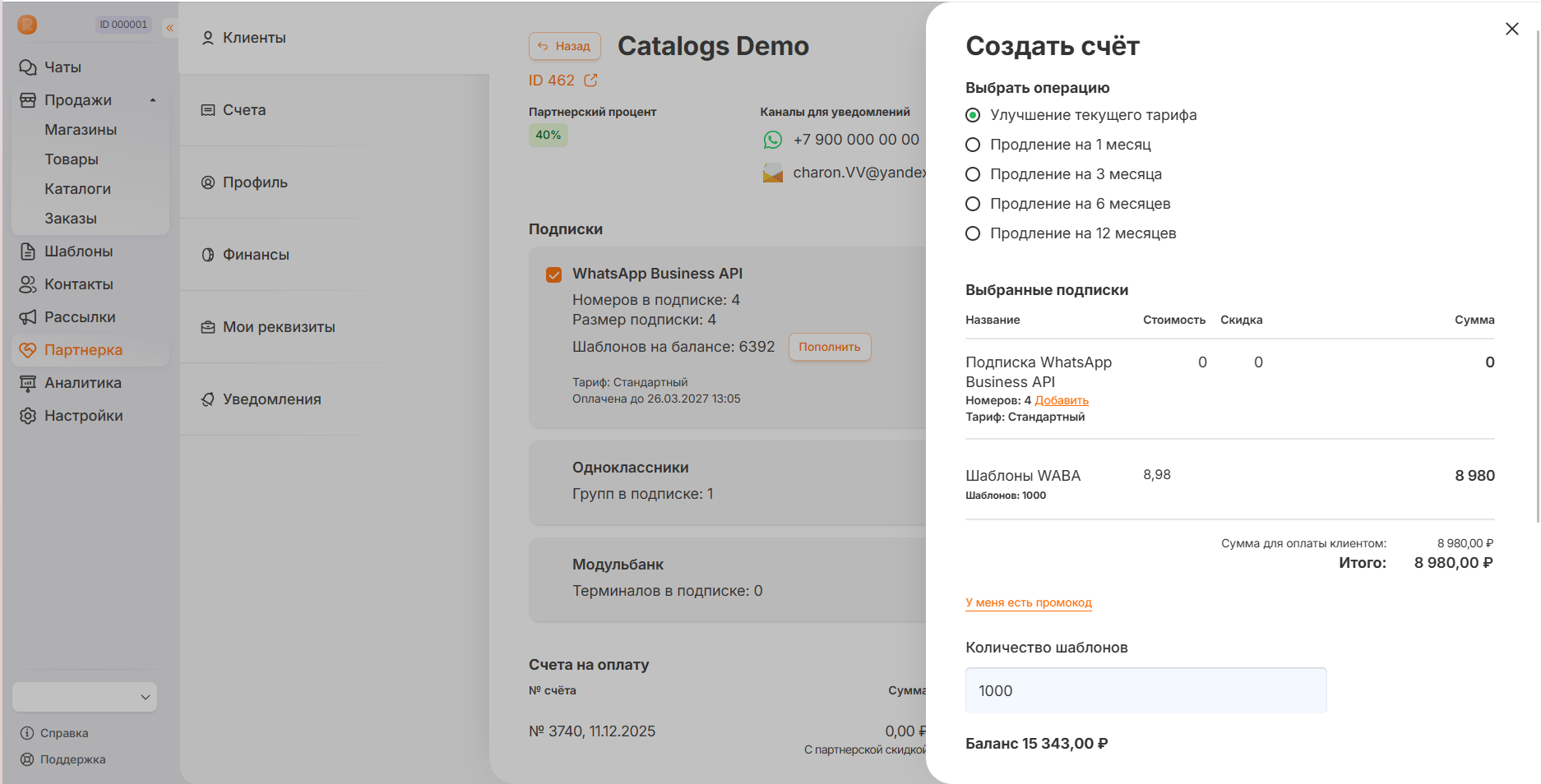This screenshot has height=784, width=1541.
Task: Click the 'Пополнить' button for templates balance
Action: pos(829,347)
